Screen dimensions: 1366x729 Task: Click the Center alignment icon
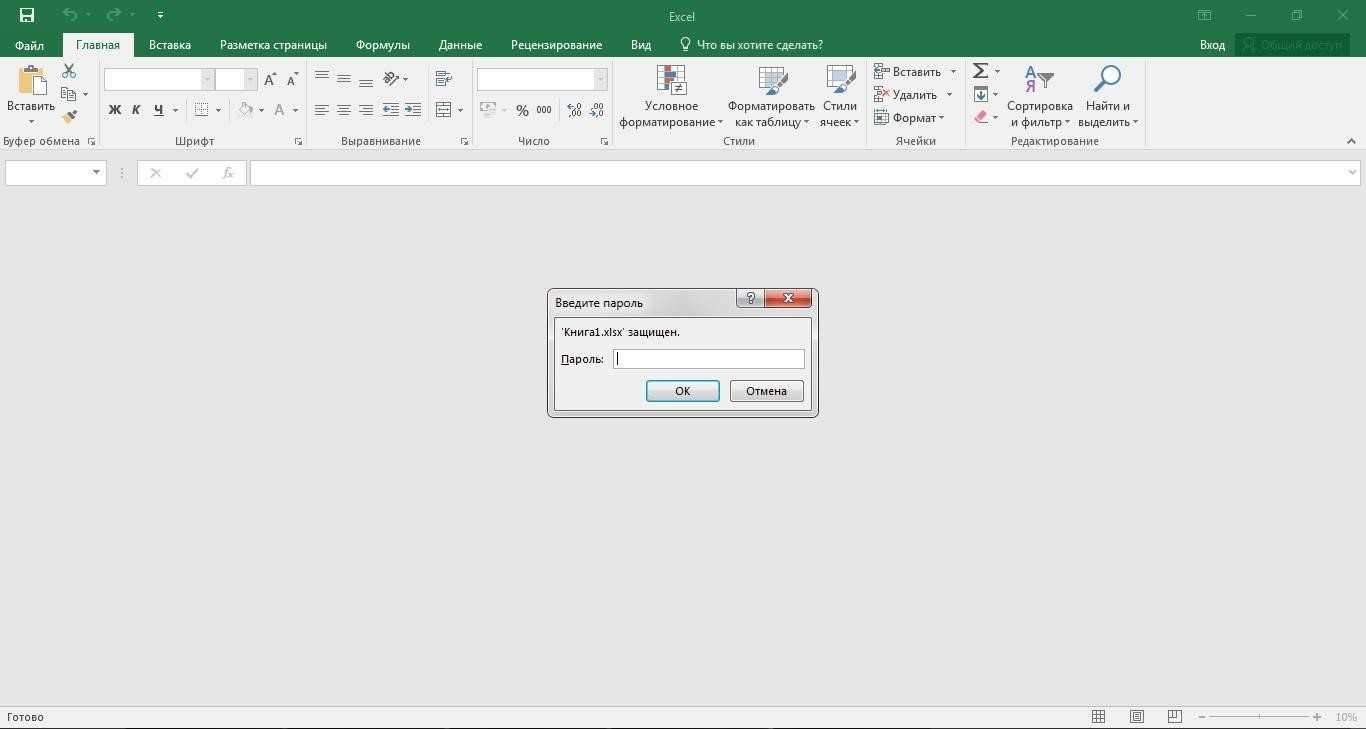[x=344, y=110]
